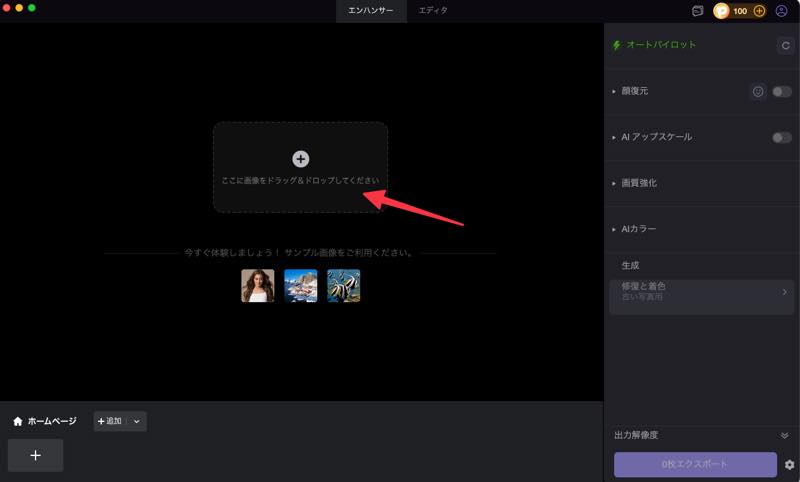Switch to the エディタ tab
This screenshot has width=800, height=482.
point(433,11)
